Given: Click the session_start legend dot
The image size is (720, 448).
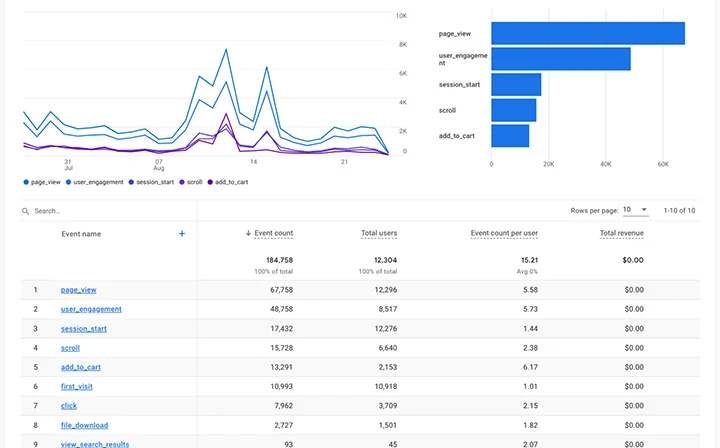Looking at the screenshot, I should pos(131,182).
